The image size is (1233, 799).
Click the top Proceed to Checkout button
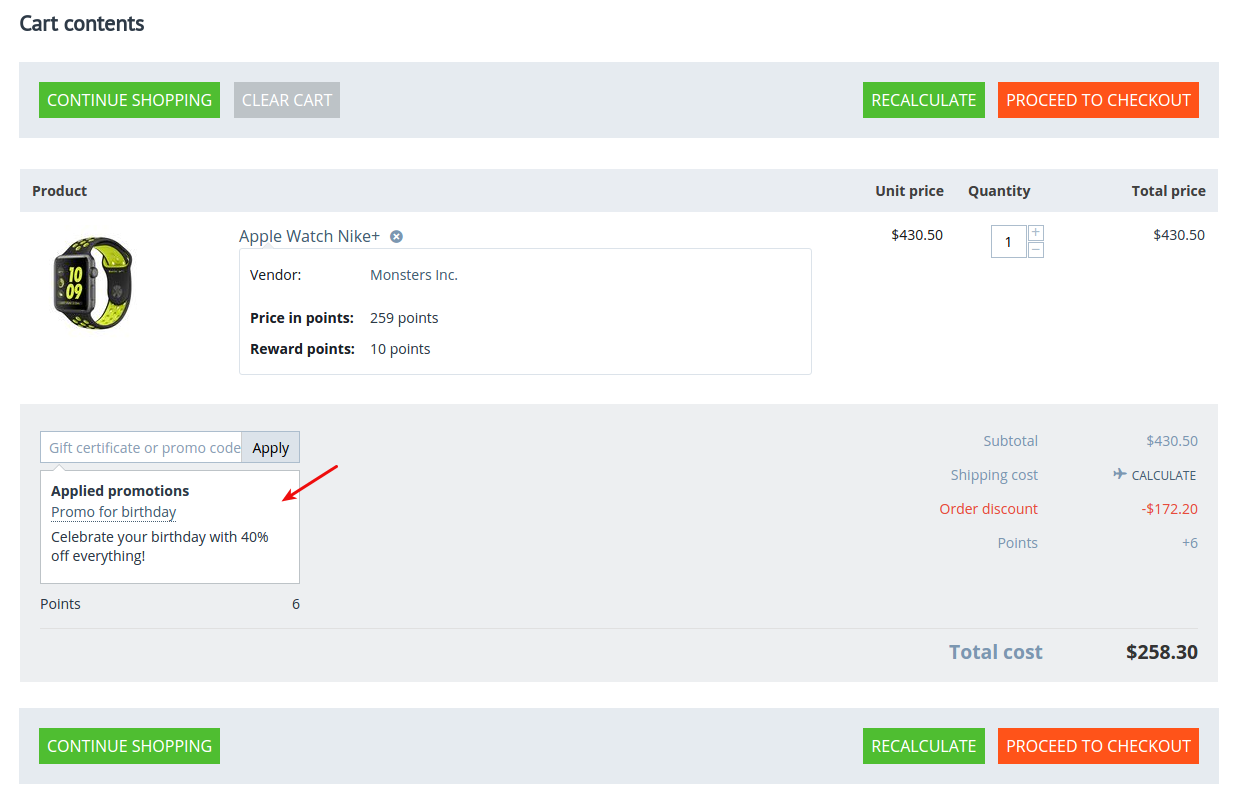pos(1098,100)
